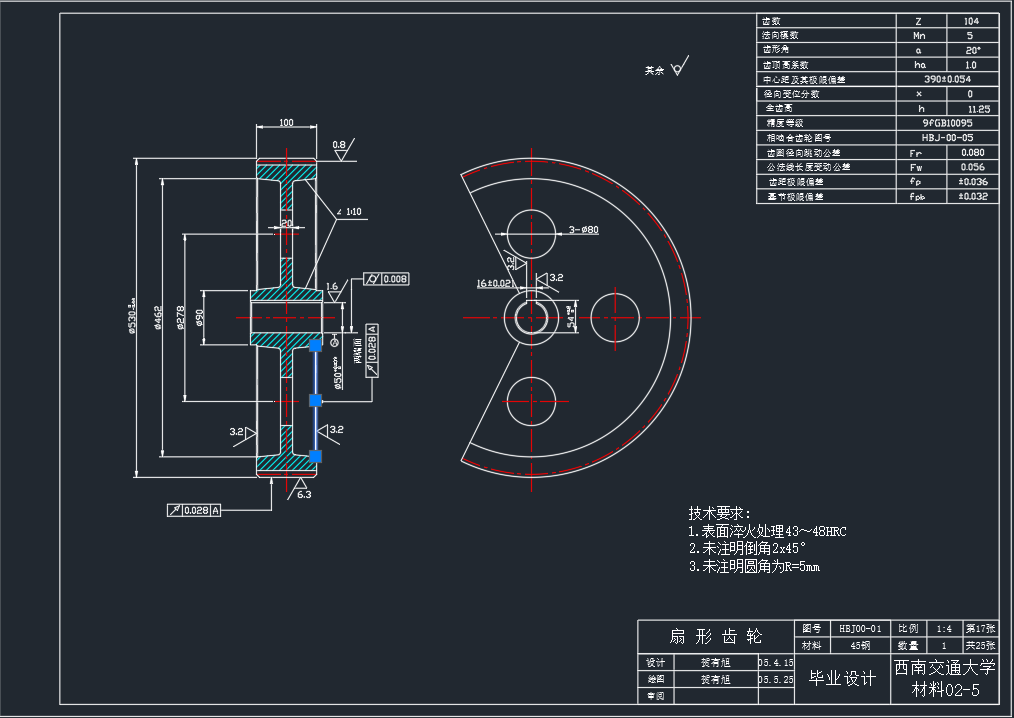Click the ±0.032 fpb deviation value

pyautogui.click(x=973, y=196)
